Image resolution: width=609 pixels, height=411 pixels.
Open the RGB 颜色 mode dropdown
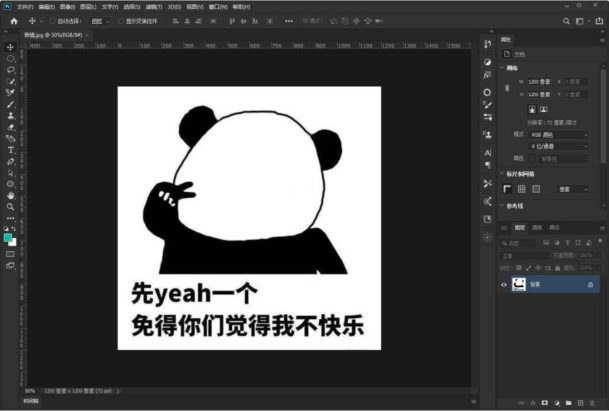coord(559,134)
